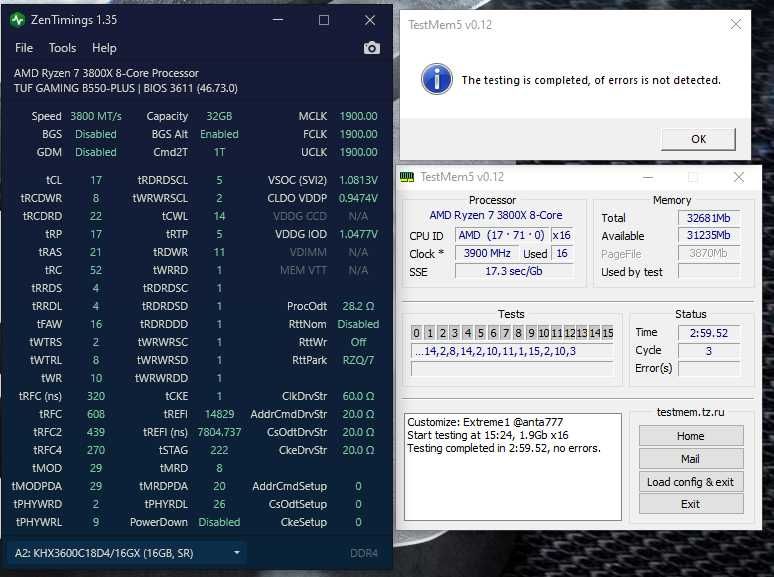Click the Home button in TestMem5

point(691,436)
